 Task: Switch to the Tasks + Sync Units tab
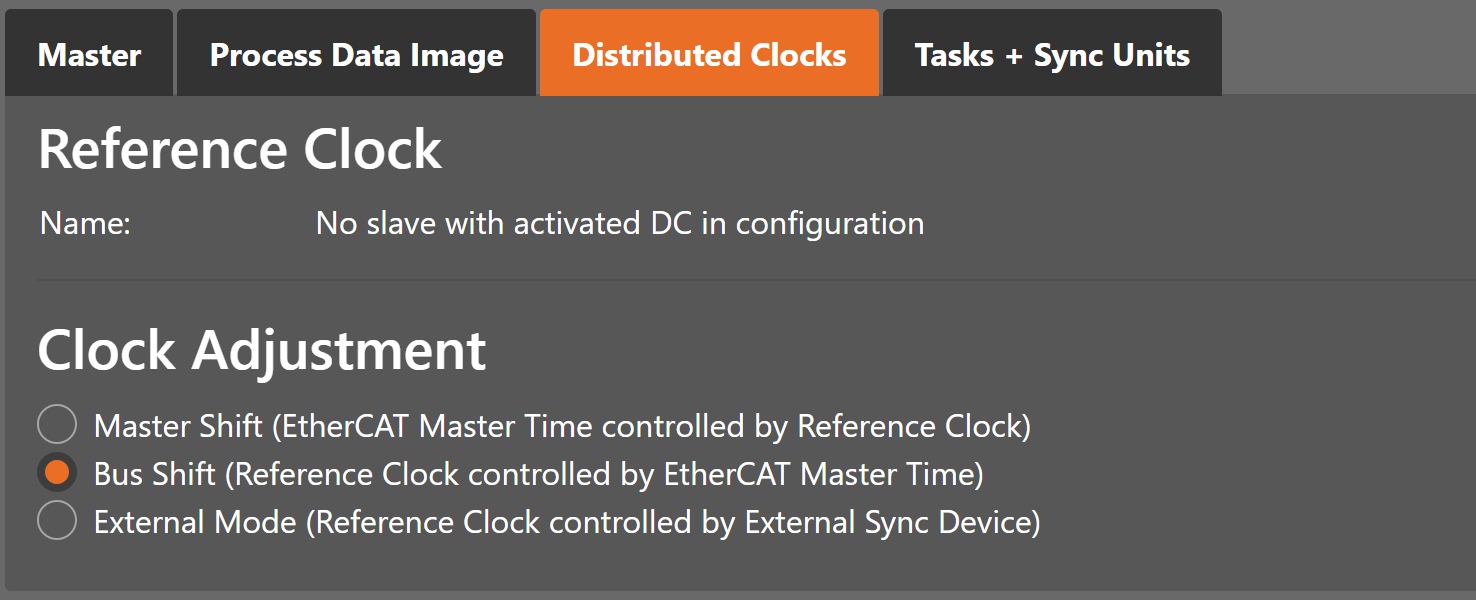(1051, 55)
